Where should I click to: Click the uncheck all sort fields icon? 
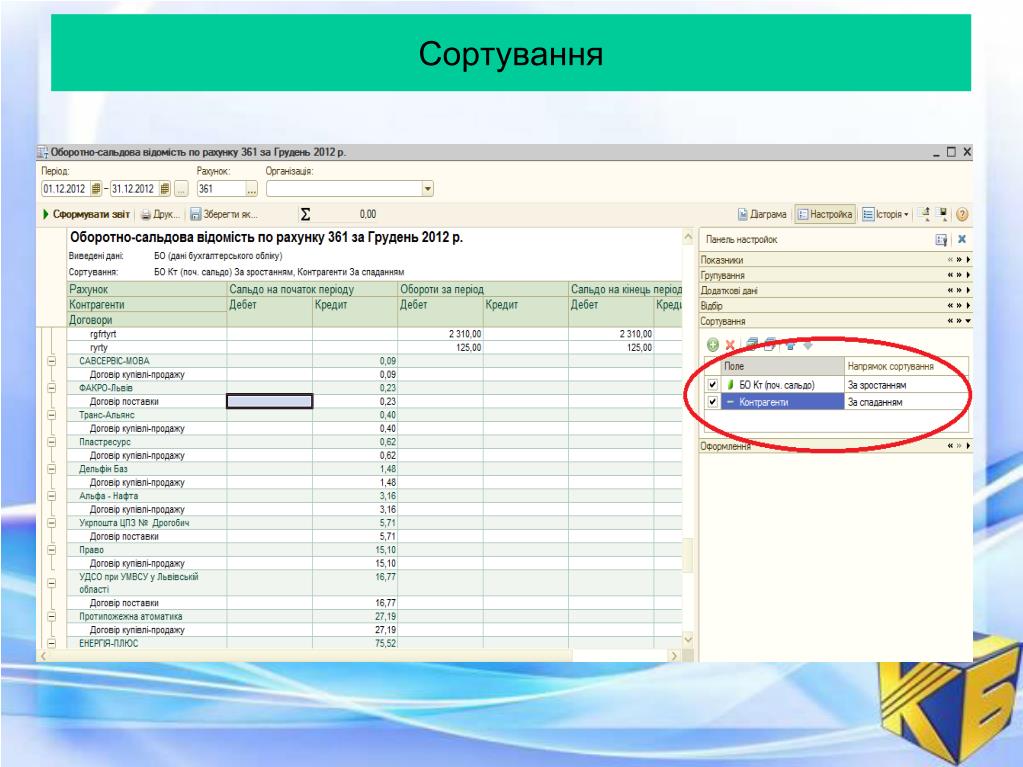tap(770, 344)
